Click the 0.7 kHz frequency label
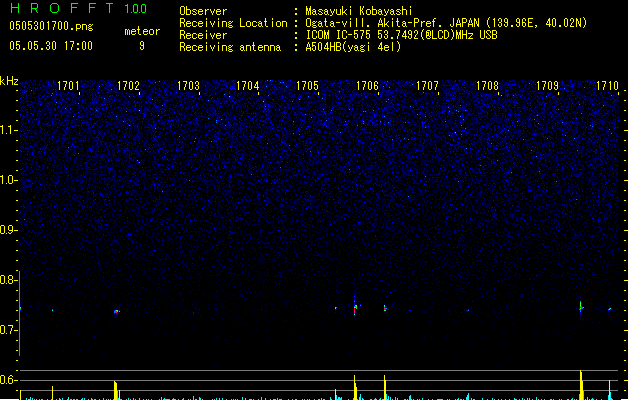629x400 pixels. click(x=8, y=330)
